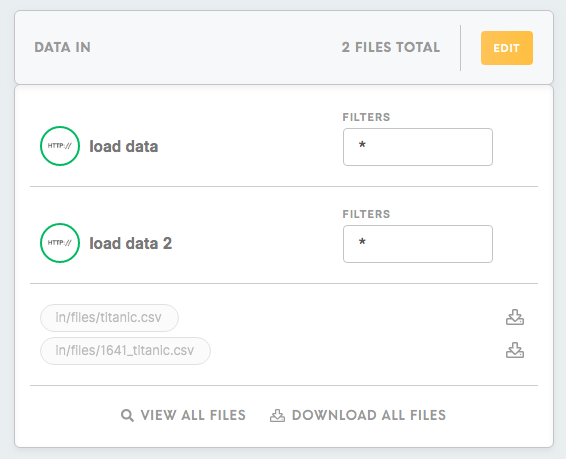
Task: Click the orange EDIT button
Action: 506,48
